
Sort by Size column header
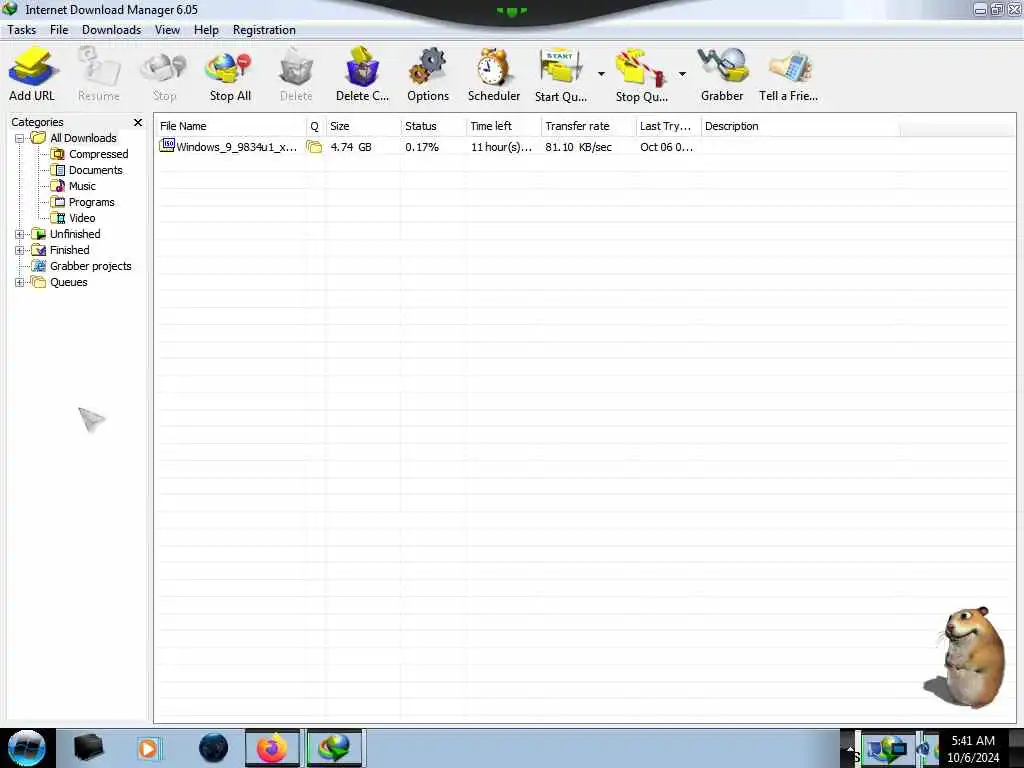(x=363, y=126)
